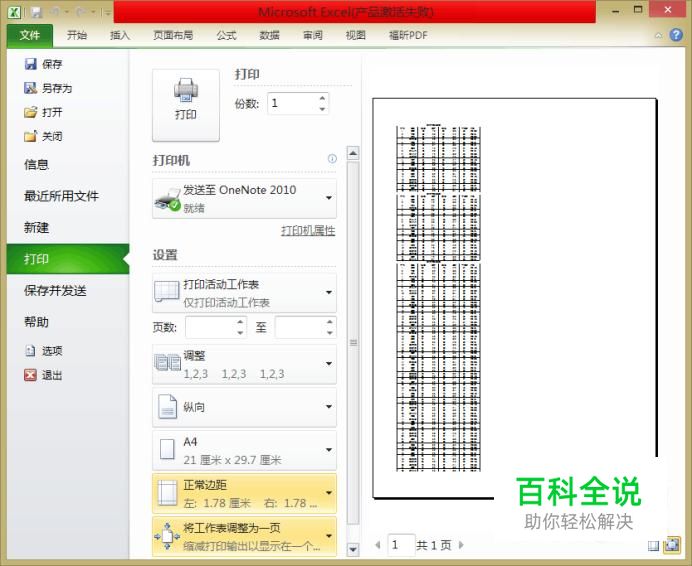Click Save in the backstage sidebar
This screenshot has height=566, width=692.
pos(43,64)
